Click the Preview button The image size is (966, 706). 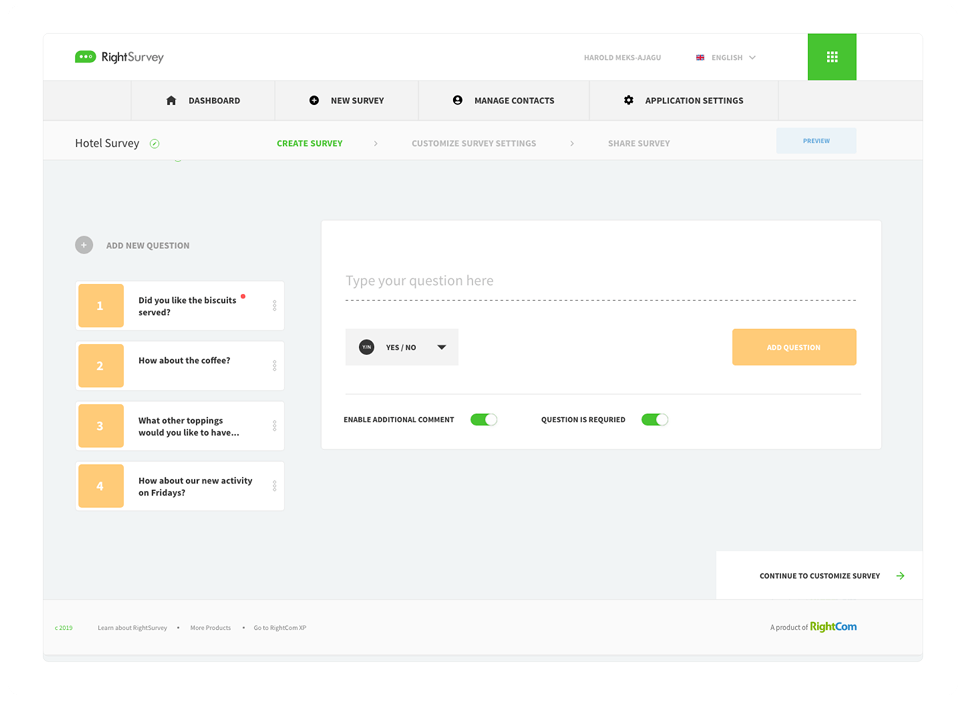coord(815,141)
